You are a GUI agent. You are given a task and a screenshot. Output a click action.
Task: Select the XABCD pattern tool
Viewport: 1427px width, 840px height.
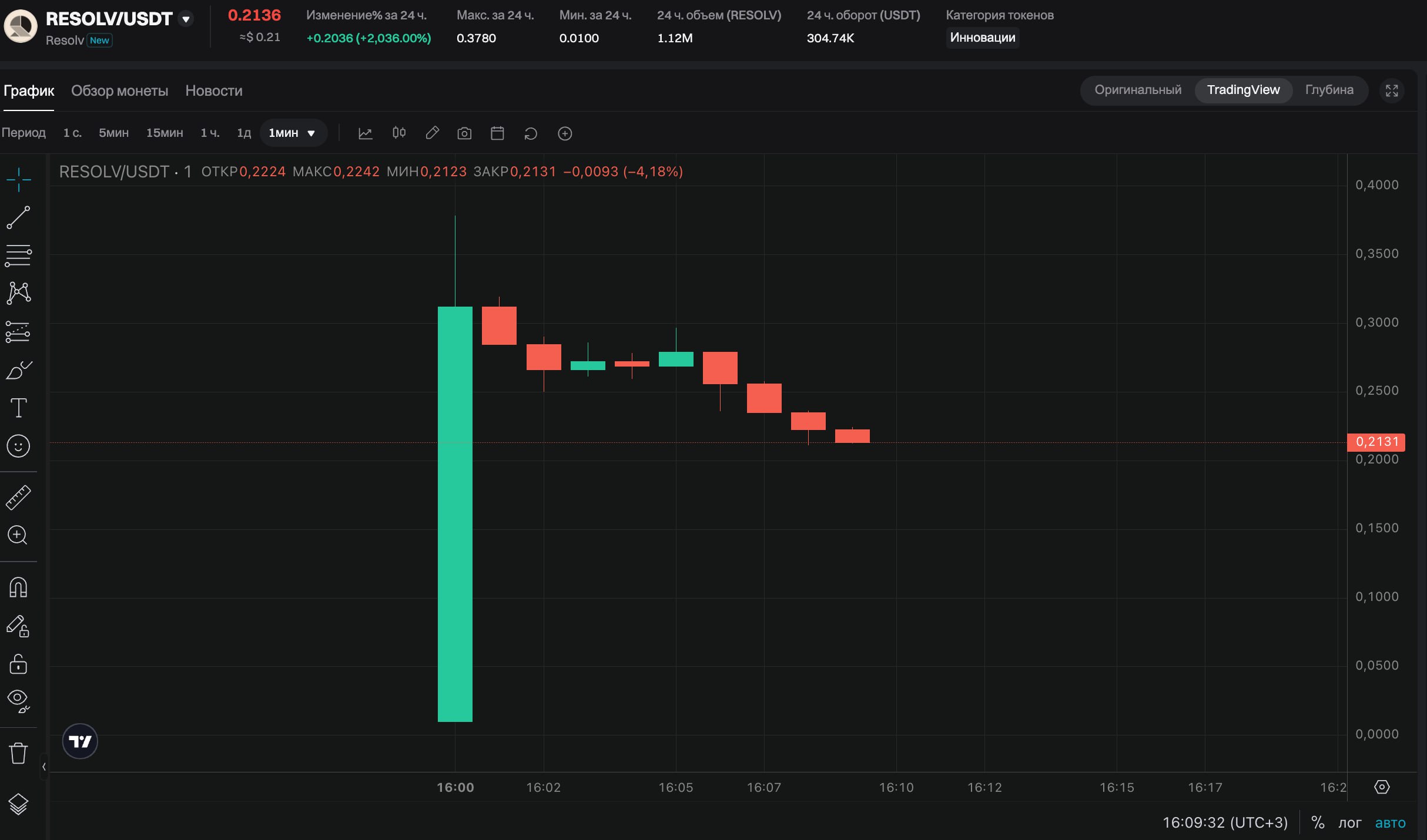18,293
